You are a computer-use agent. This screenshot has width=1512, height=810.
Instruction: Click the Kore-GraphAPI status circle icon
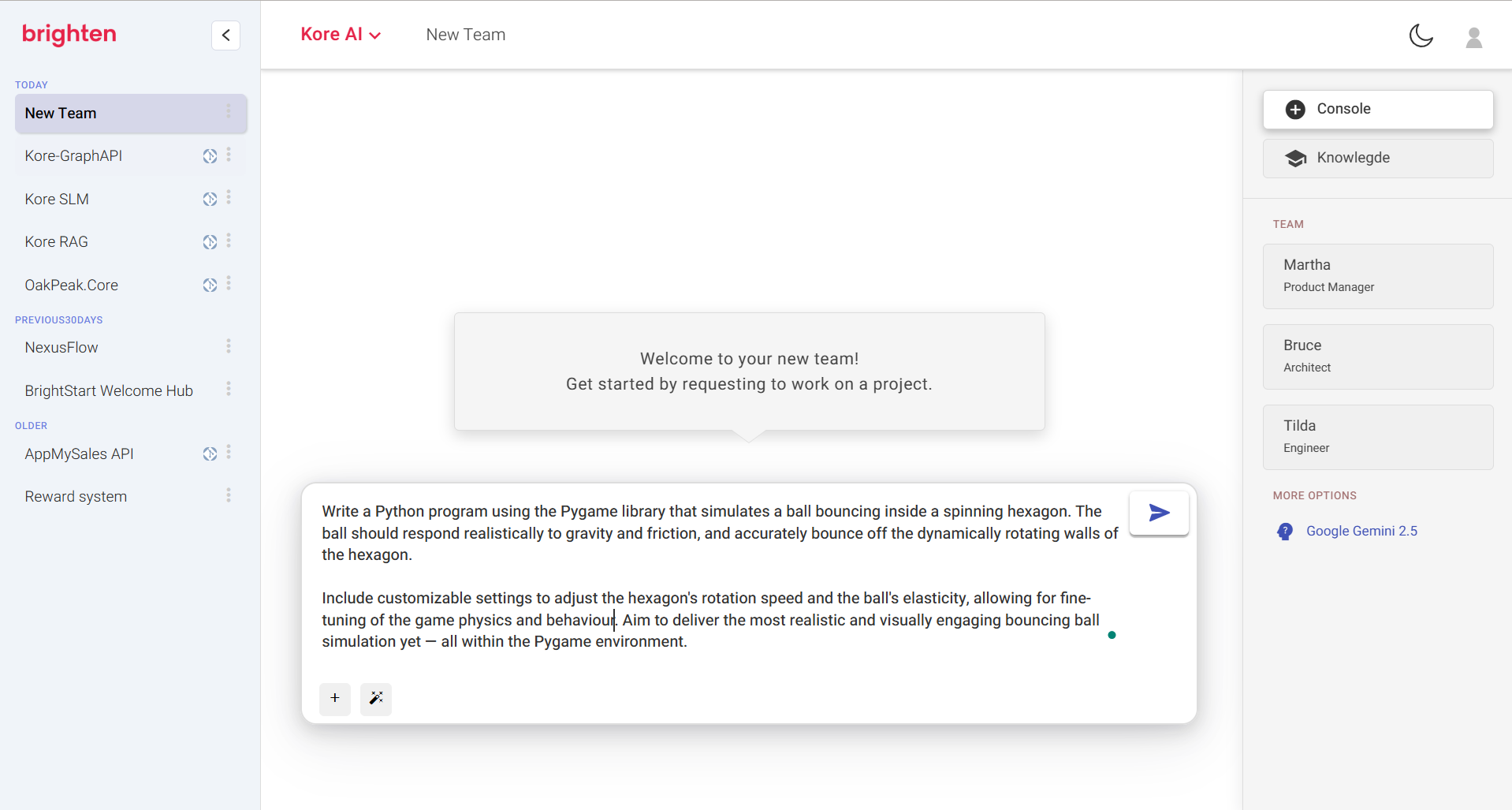point(210,156)
